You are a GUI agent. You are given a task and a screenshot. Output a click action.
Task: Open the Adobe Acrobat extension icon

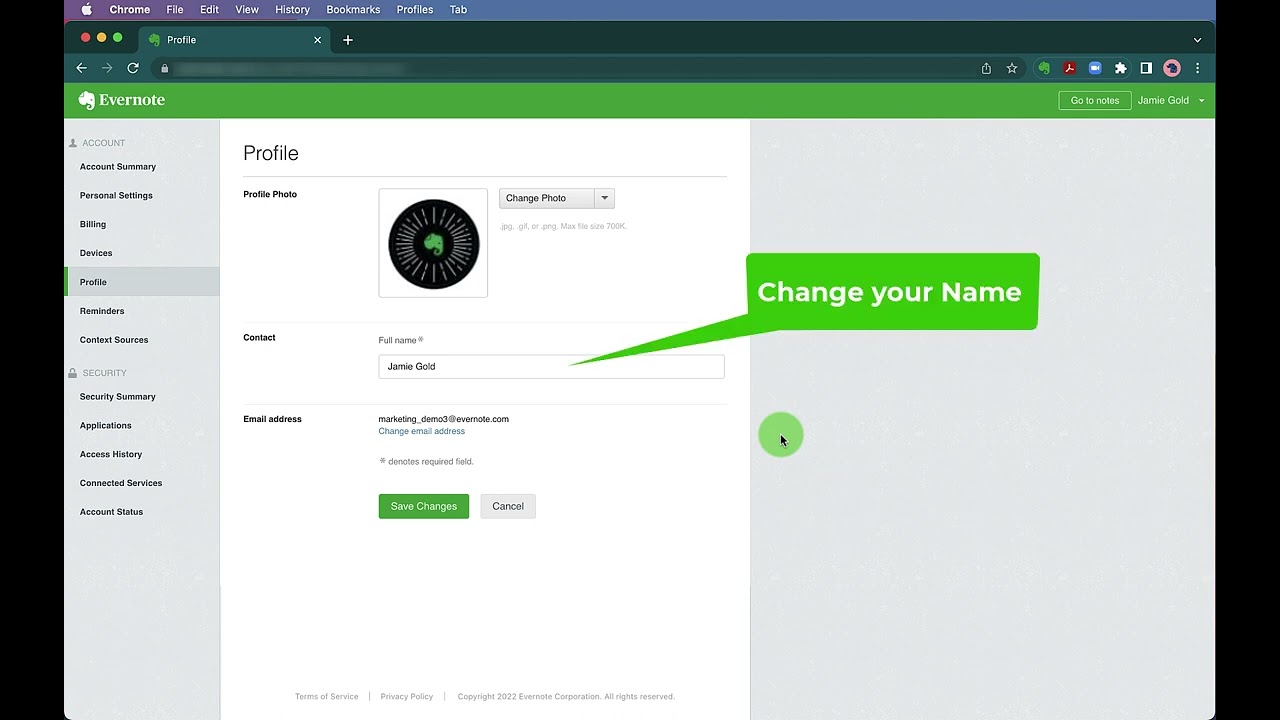1069,68
